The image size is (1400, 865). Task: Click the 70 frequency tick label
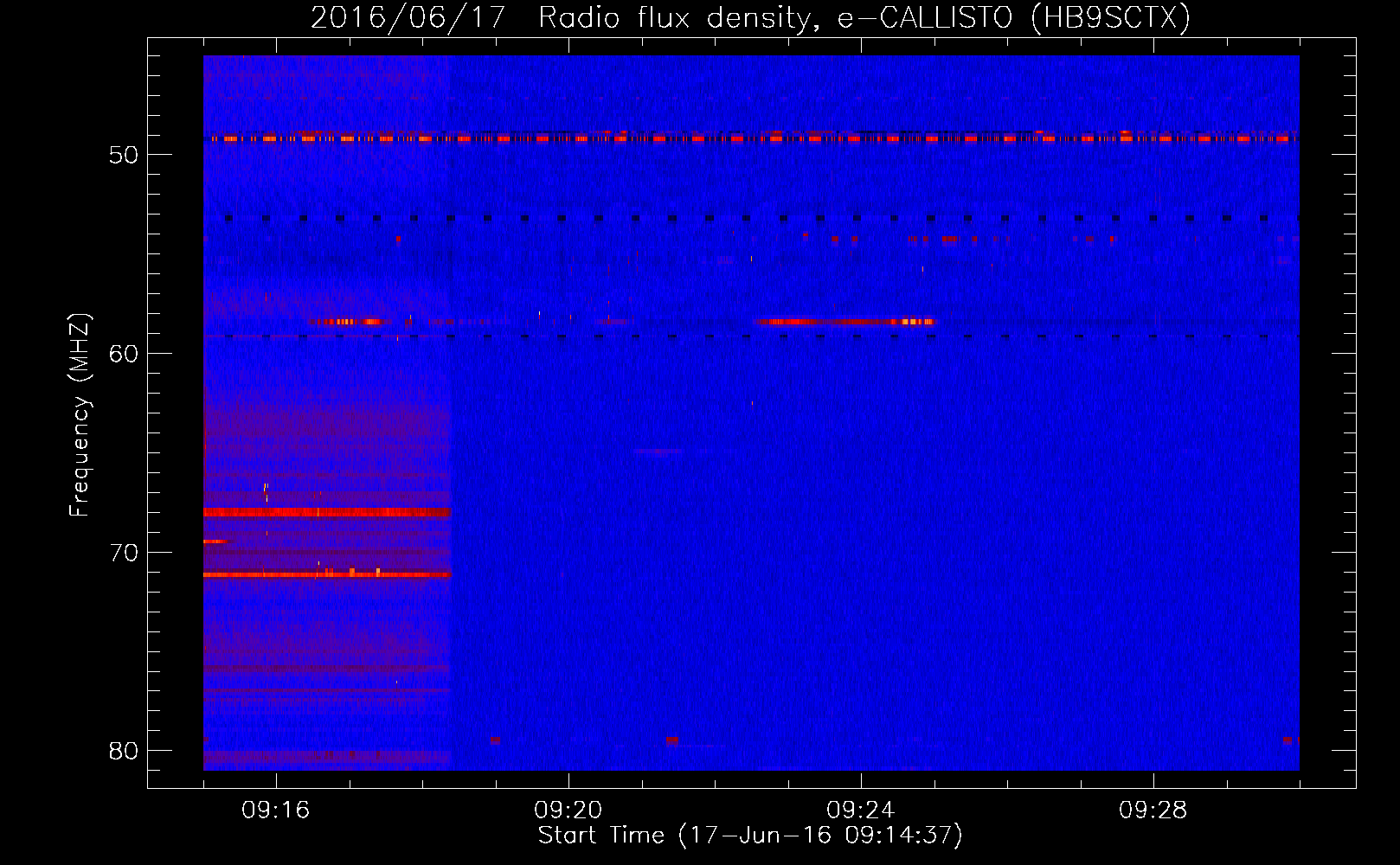[124, 553]
